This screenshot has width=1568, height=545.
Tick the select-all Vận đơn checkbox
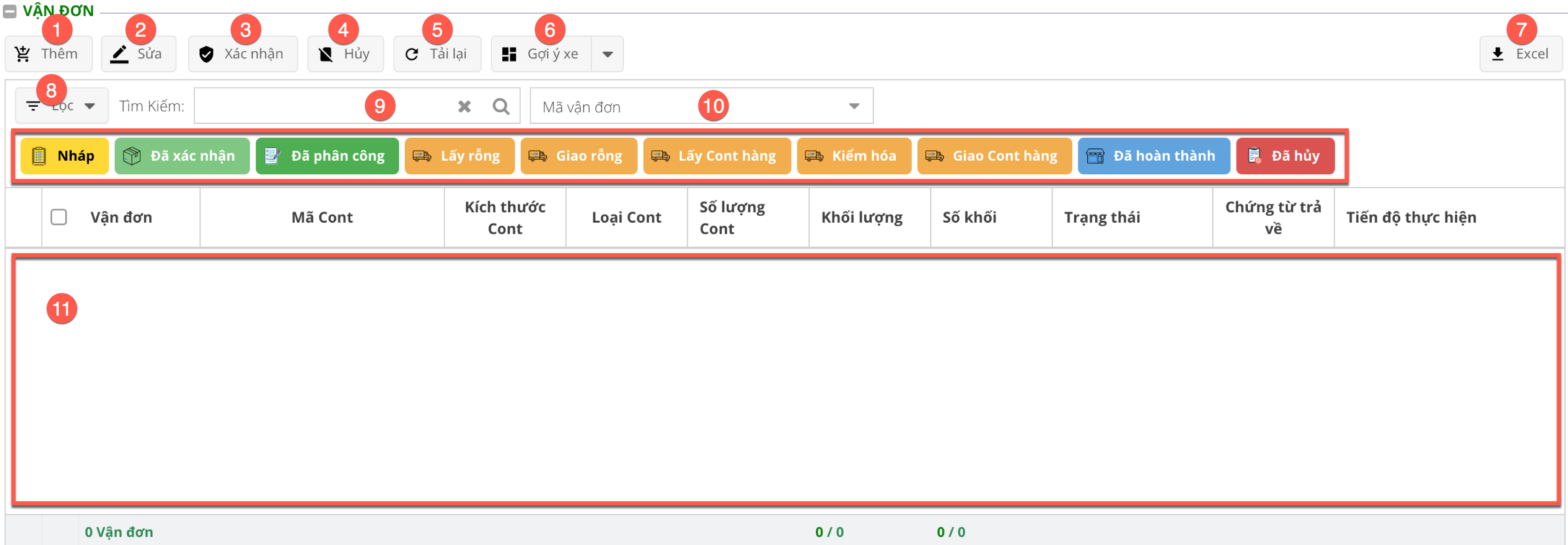(x=58, y=217)
